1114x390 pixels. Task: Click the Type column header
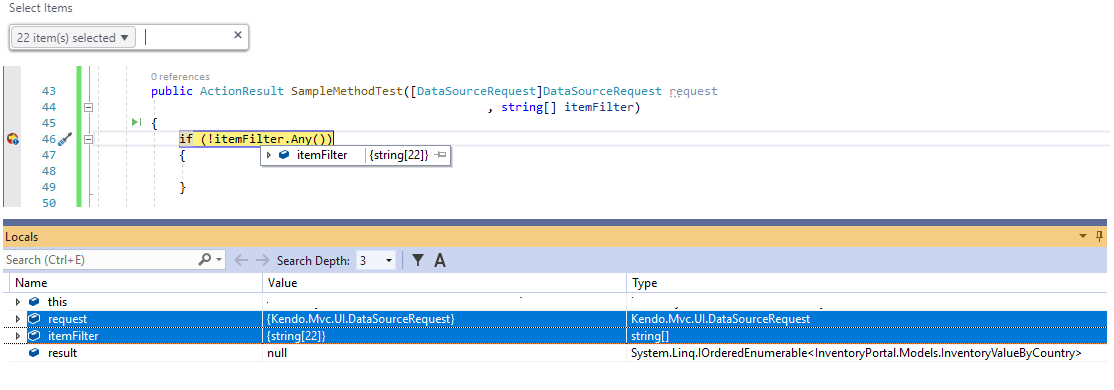pos(867,283)
